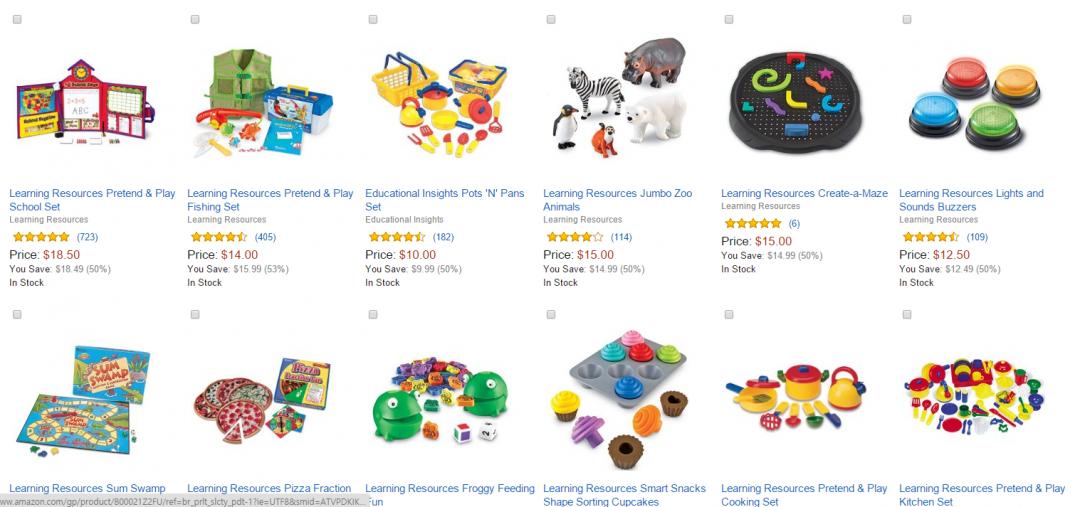
Task: Click the star rating for Lights and Sounds Buzzers
Action: [931, 237]
